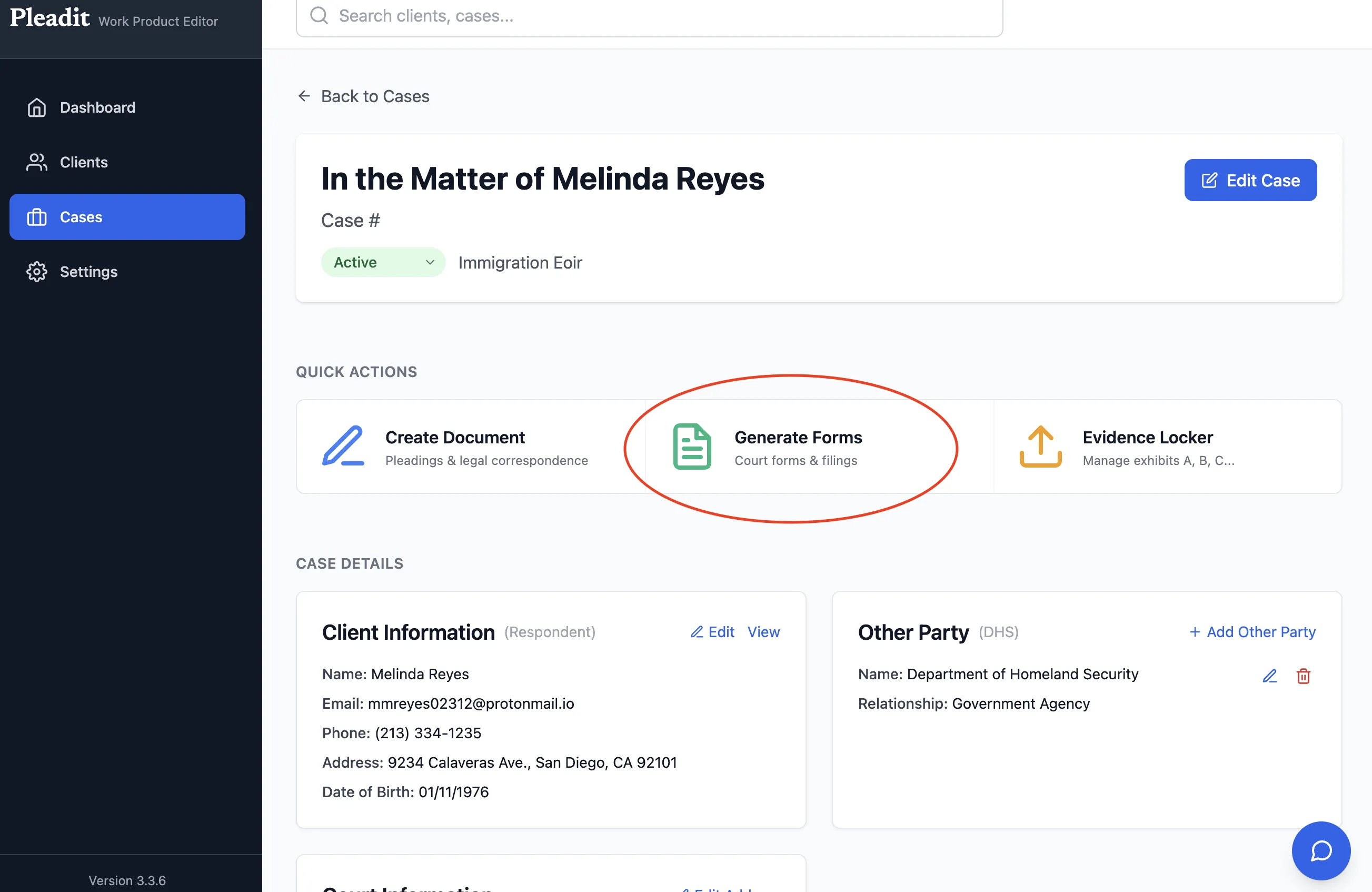Screen dimensions: 1372x892
Task: Edit Department of Homeland Security party
Action: click(x=1270, y=676)
